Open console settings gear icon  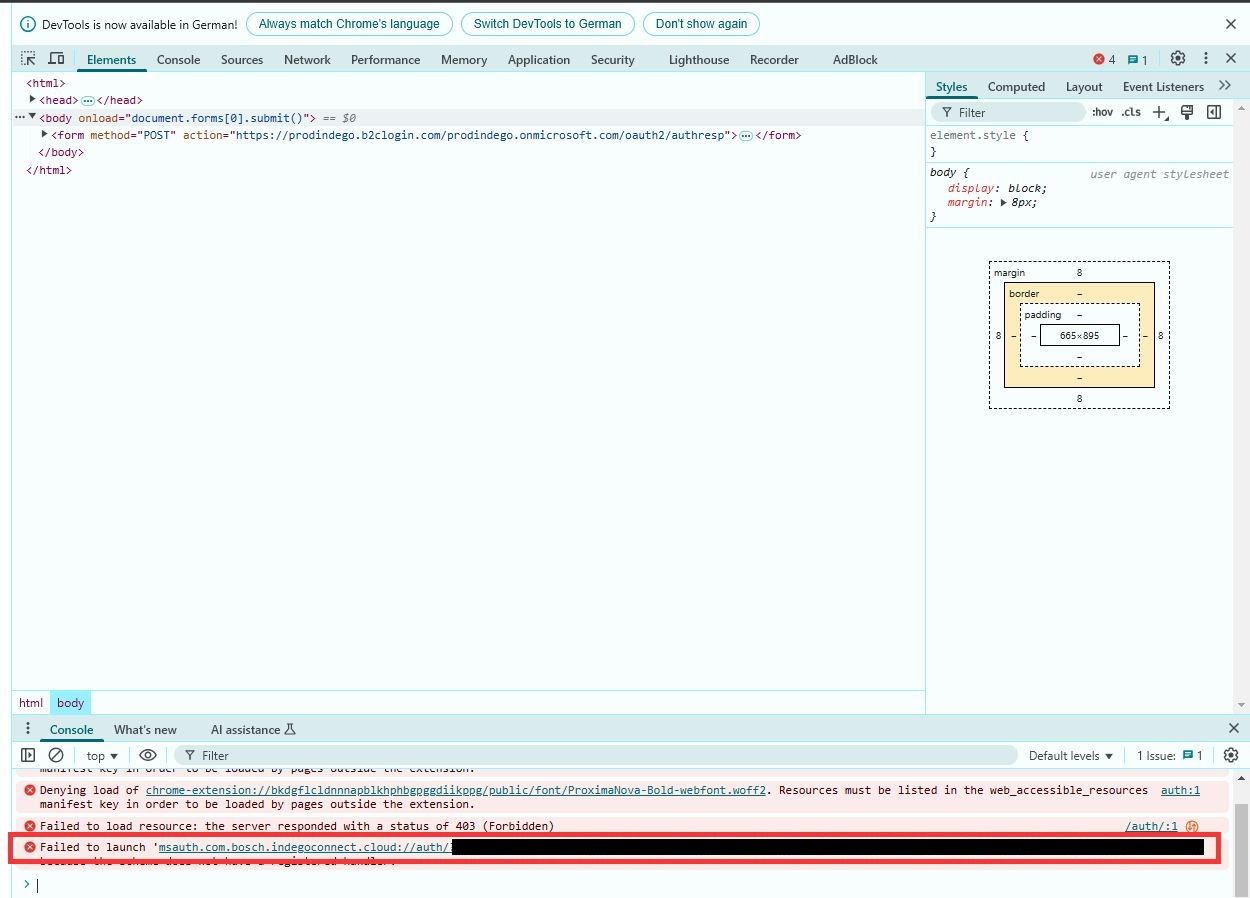[1231, 755]
